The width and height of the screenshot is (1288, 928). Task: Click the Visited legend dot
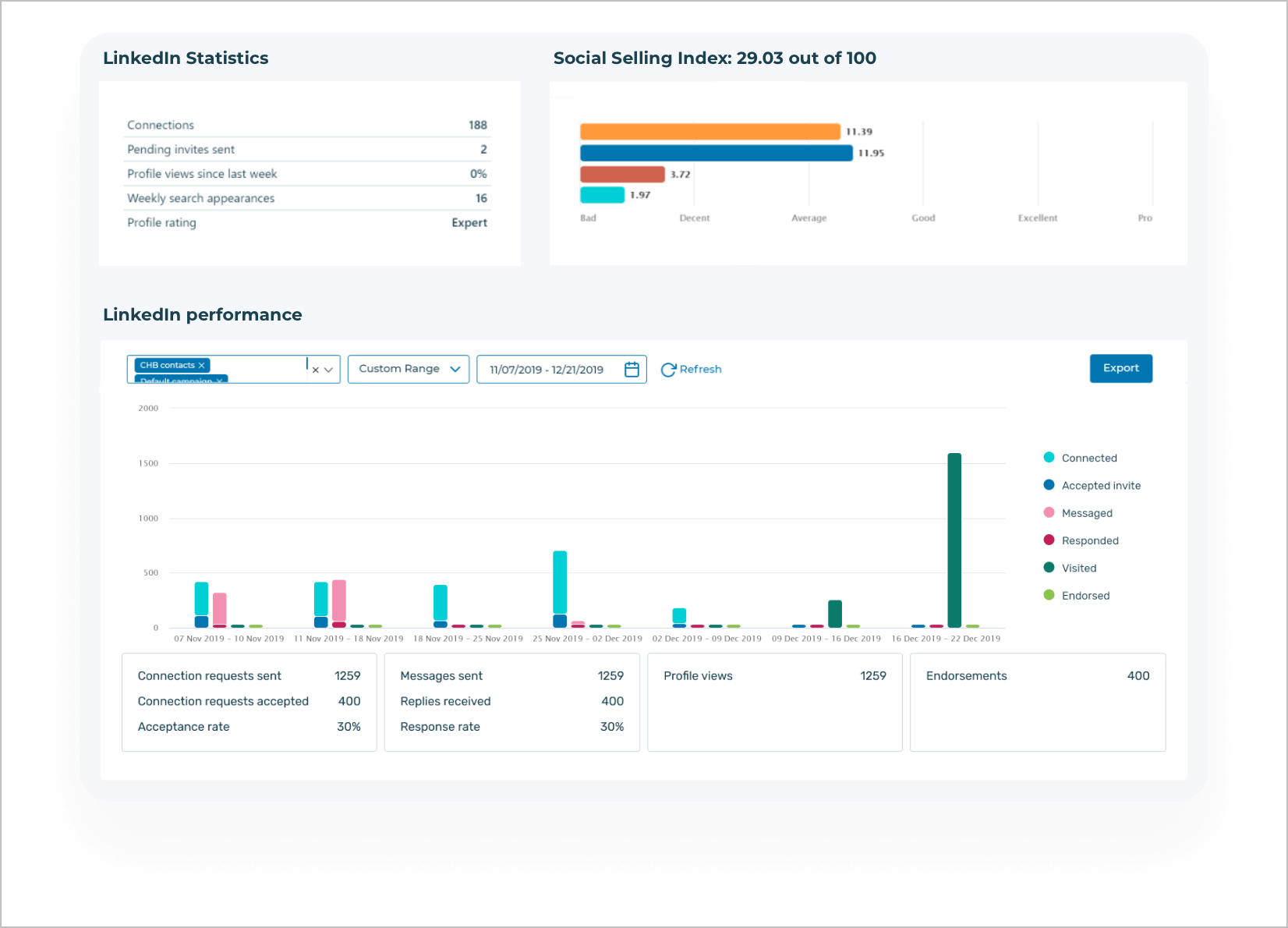point(1049,568)
